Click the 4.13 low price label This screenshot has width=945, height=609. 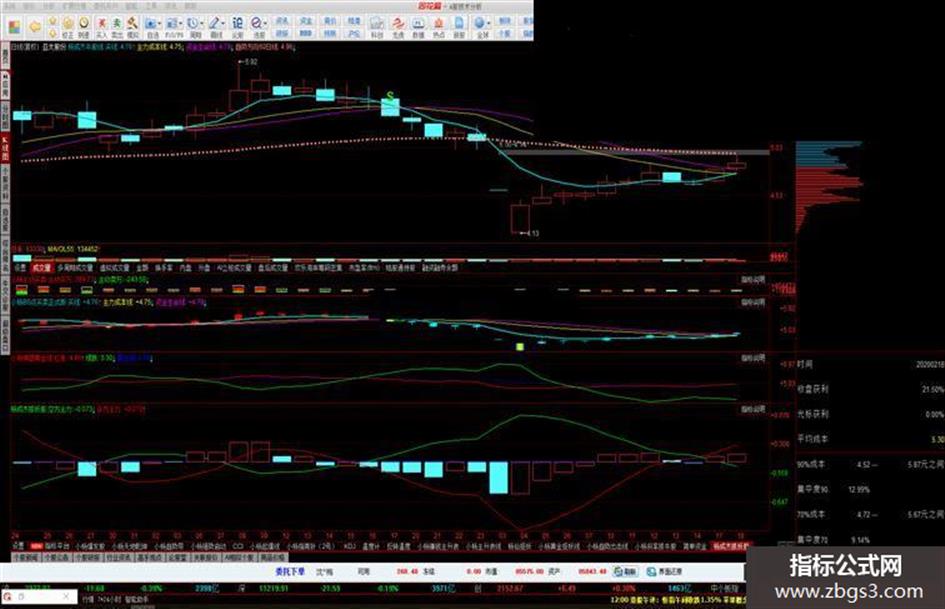[x=529, y=233]
